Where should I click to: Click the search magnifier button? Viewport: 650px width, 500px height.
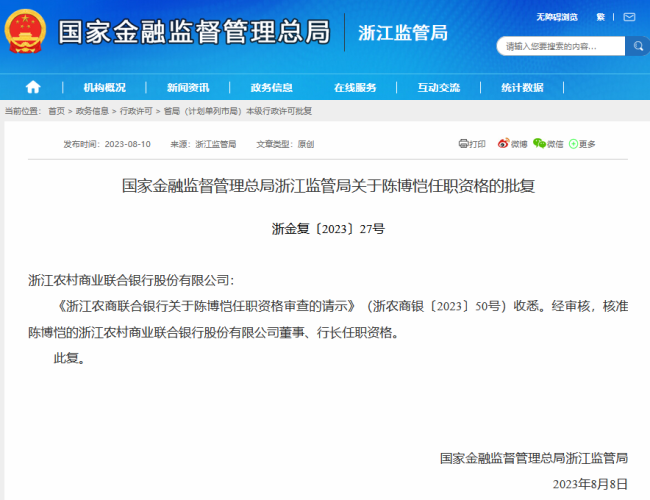pyautogui.click(x=638, y=46)
